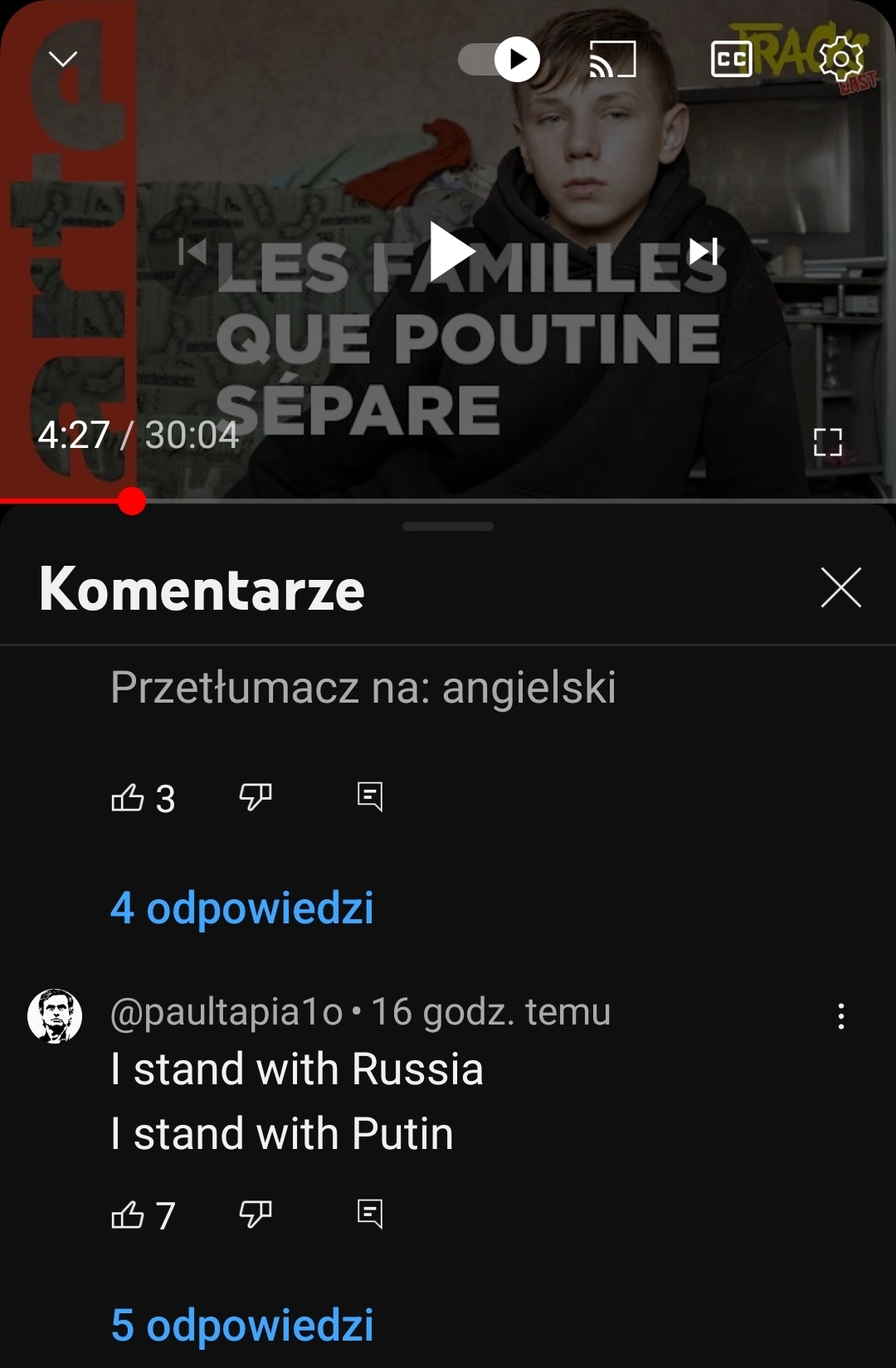Expand the 4 odpowiedzi replies
Screen dimensions: 896x1368
[242, 908]
